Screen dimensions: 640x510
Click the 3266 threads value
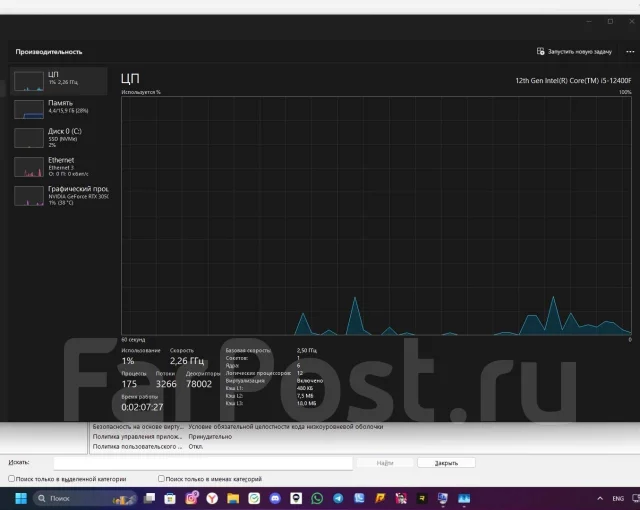click(x=166, y=384)
